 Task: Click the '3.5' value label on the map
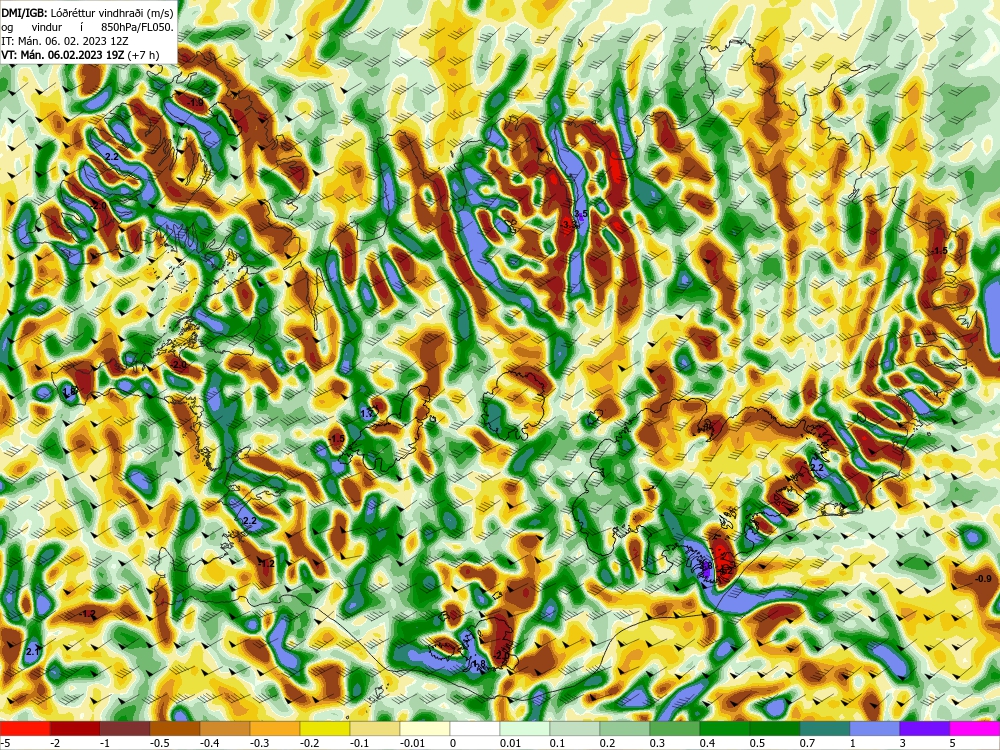[x=581, y=213]
